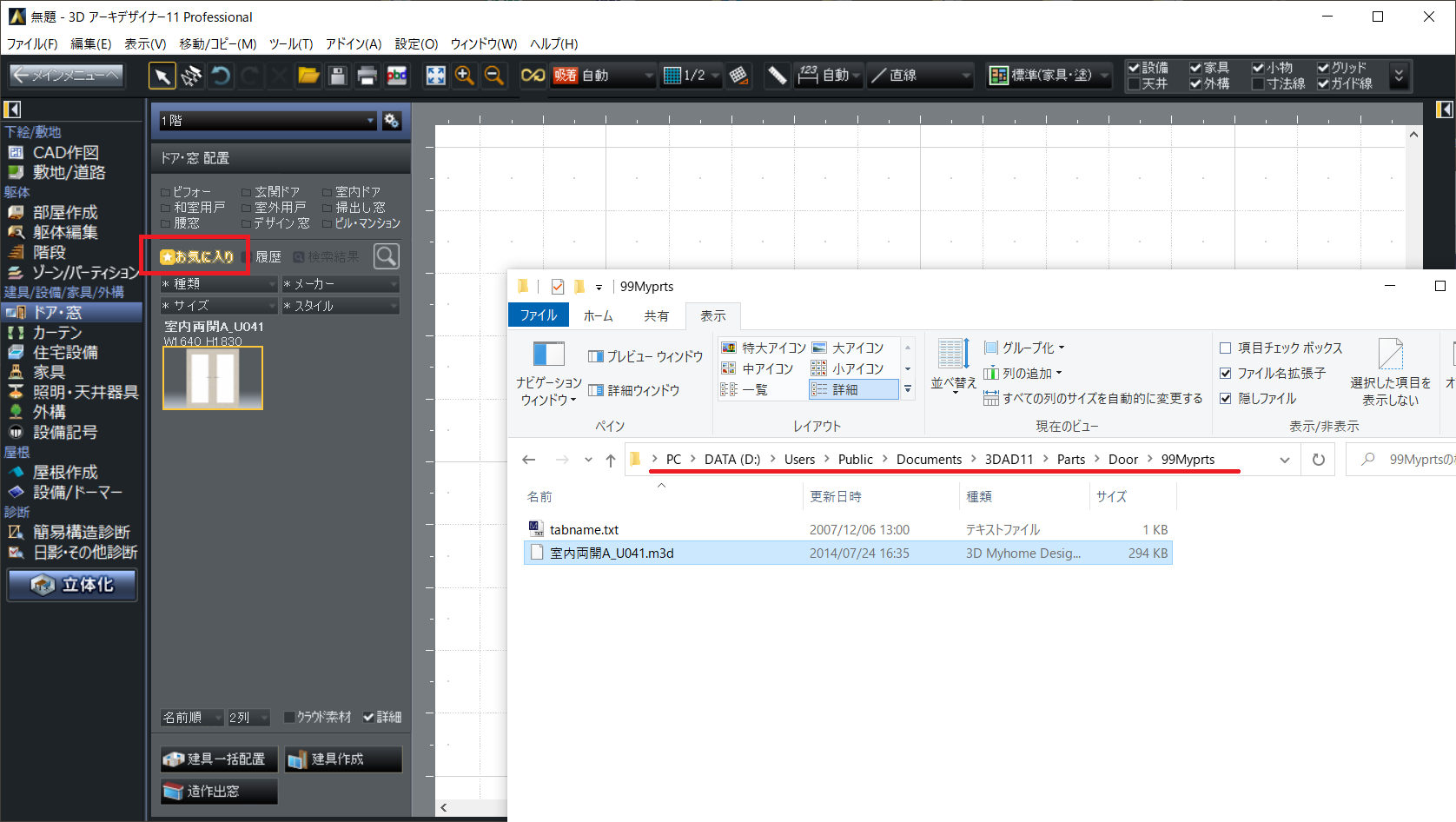1456x822 pixels.
Task: Toggle the グリッド checkbox
Action: tap(1323, 68)
